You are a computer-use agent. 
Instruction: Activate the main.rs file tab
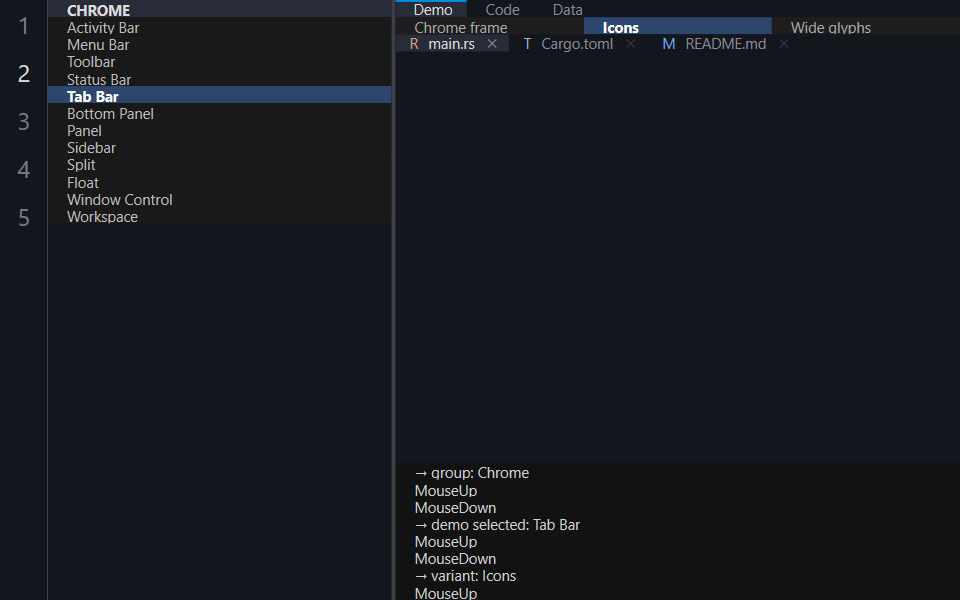452,44
